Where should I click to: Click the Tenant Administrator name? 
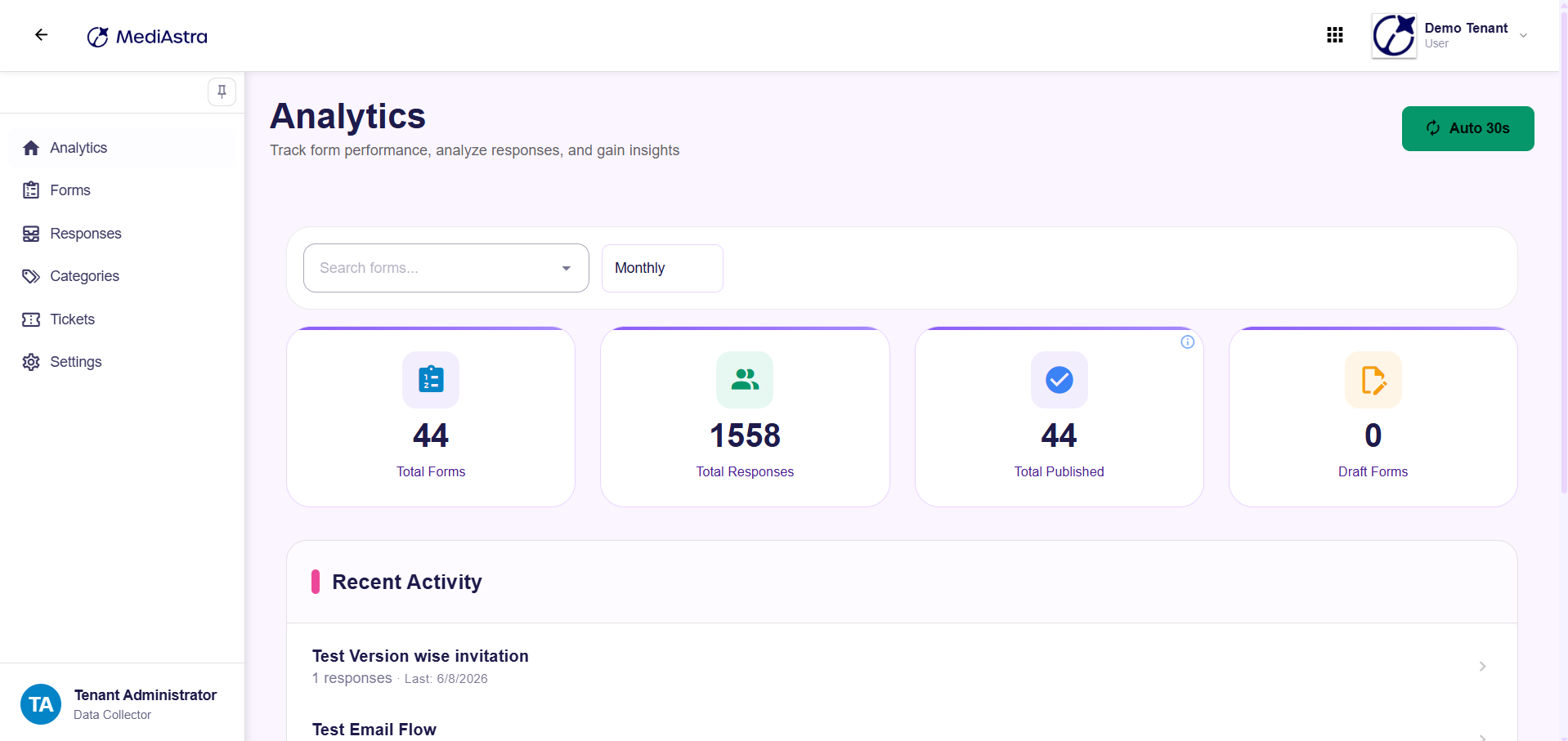(x=146, y=695)
